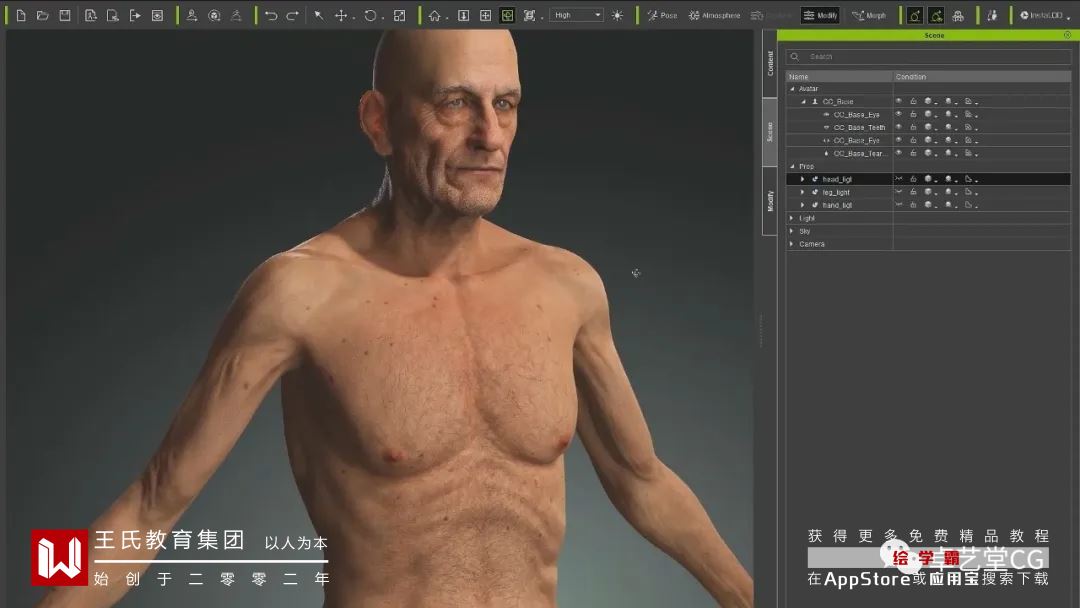The width and height of the screenshot is (1080, 608).
Task: Click the Pose toolbar button
Action: click(x=662, y=15)
